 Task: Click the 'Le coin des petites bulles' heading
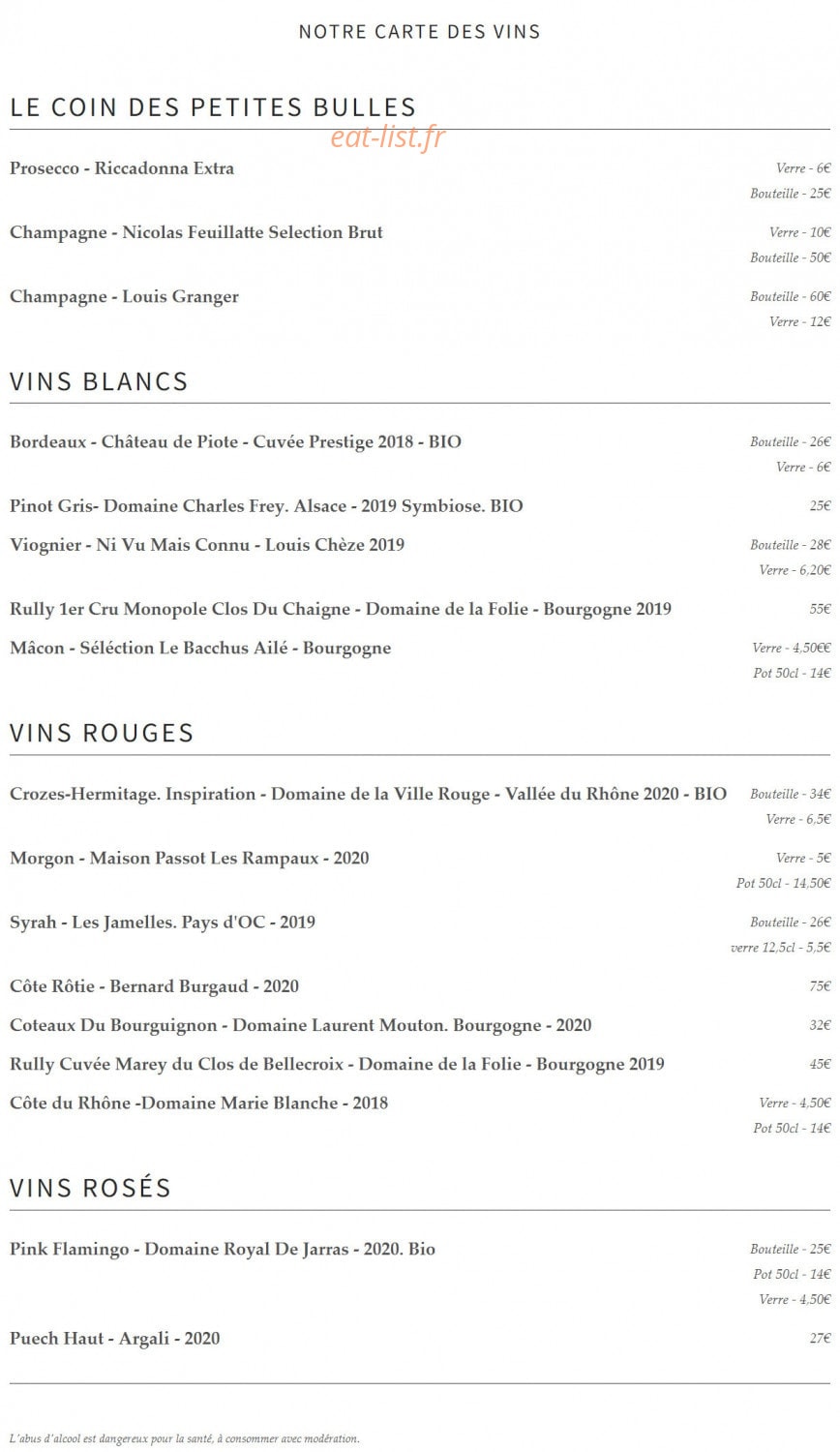point(213,107)
